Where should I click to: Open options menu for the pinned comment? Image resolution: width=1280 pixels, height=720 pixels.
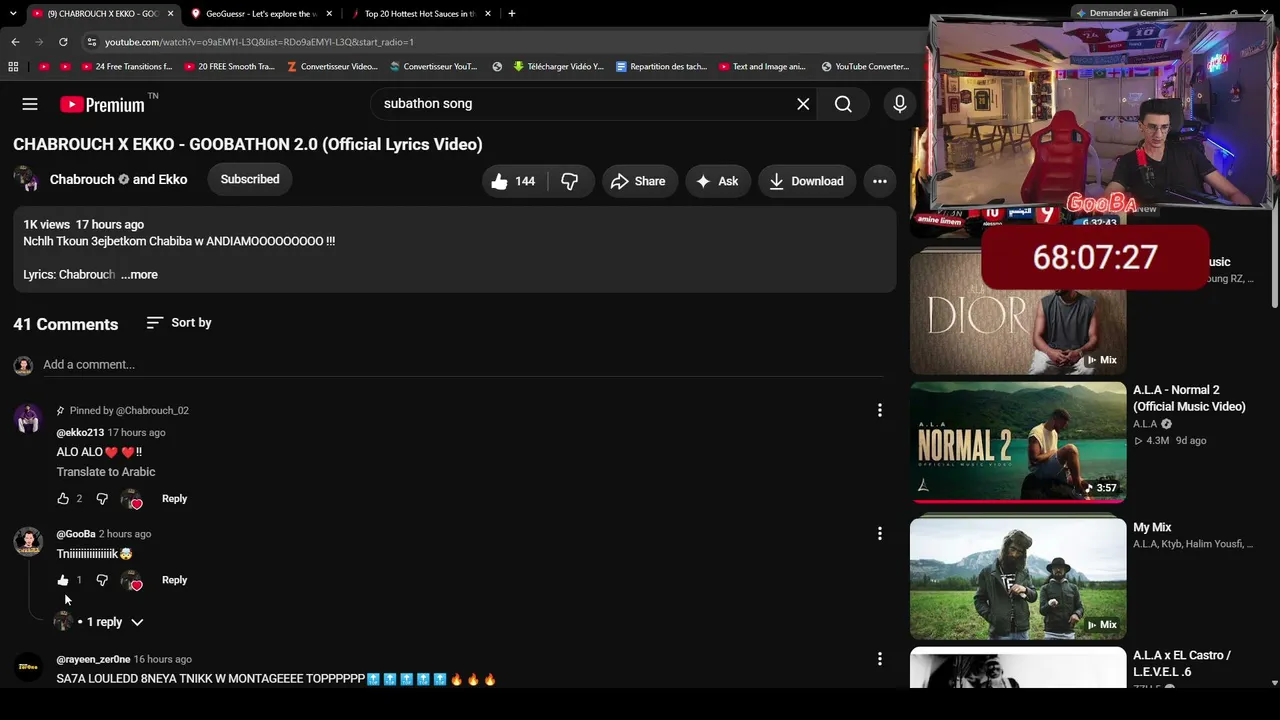pyautogui.click(x=880, y=411)
